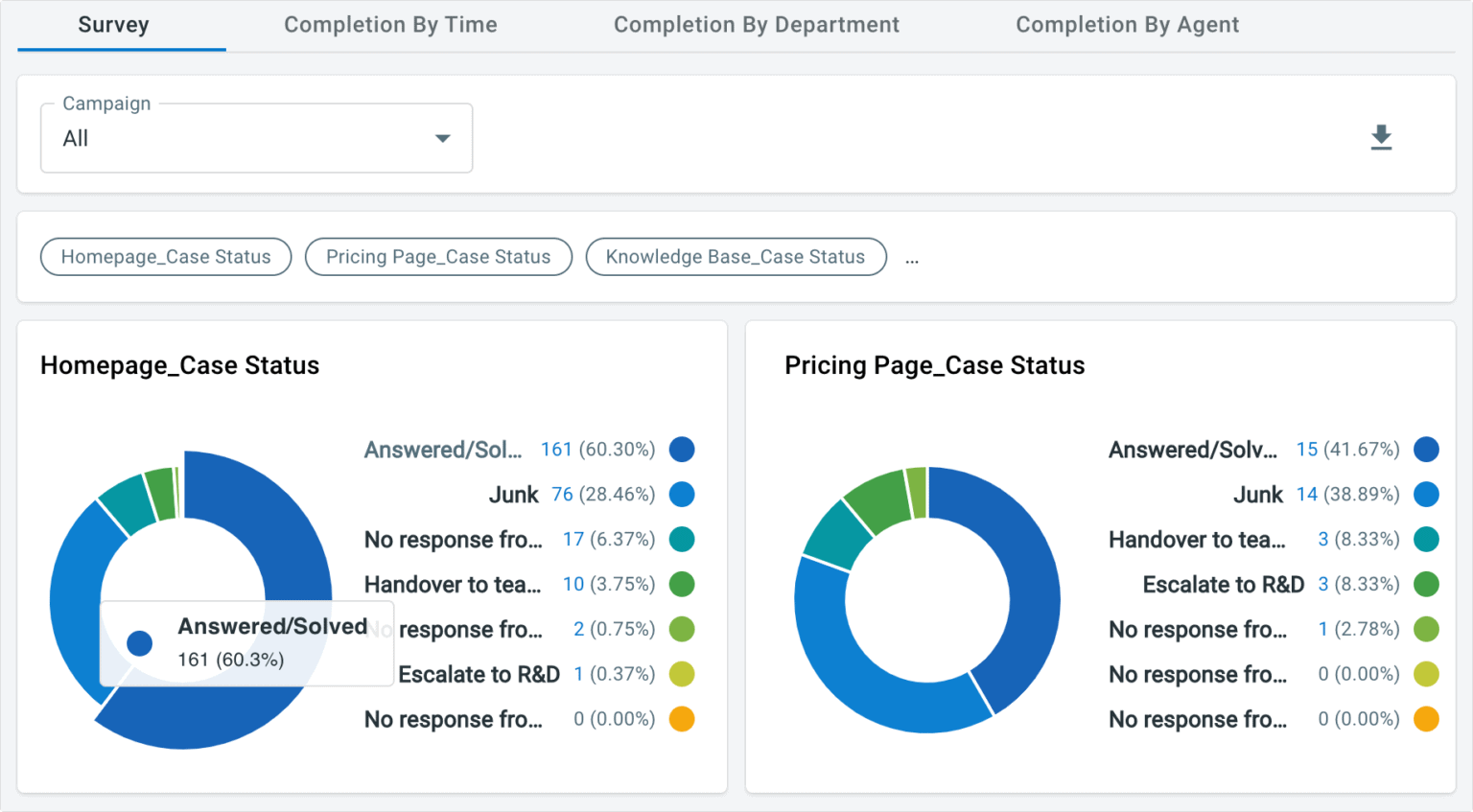
Task: Choose the Knowledge Base_Case Status filter chip
Action: click(x=736, y=257)
